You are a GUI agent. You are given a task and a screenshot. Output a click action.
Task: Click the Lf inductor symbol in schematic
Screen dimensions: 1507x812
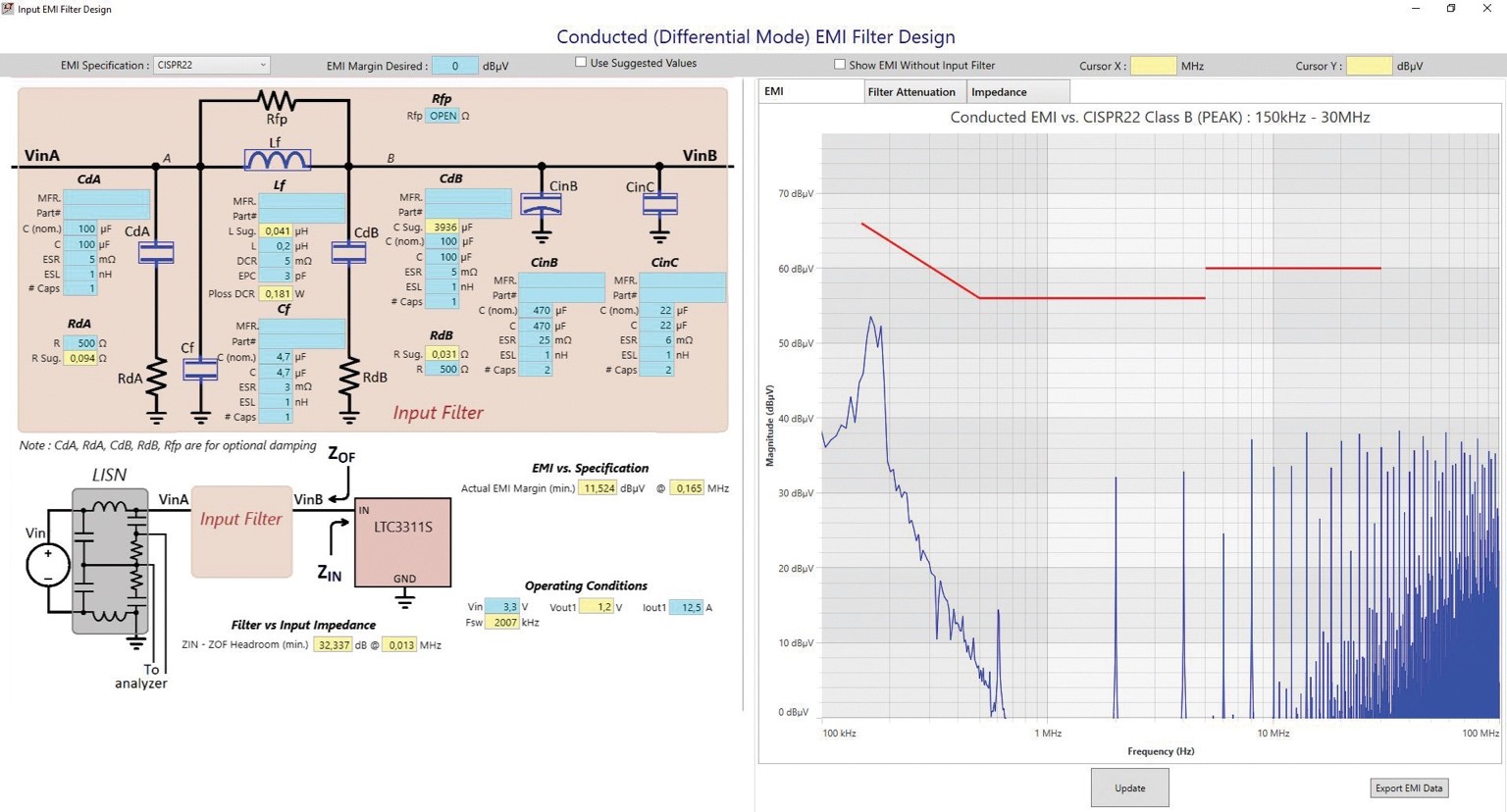pyautogui.click(x=278, y=160)
